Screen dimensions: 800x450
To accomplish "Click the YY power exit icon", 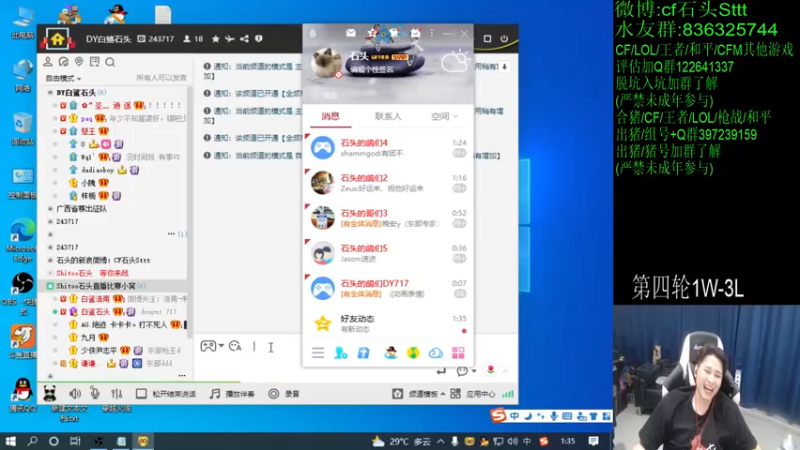I will click(x=504, y=39).
